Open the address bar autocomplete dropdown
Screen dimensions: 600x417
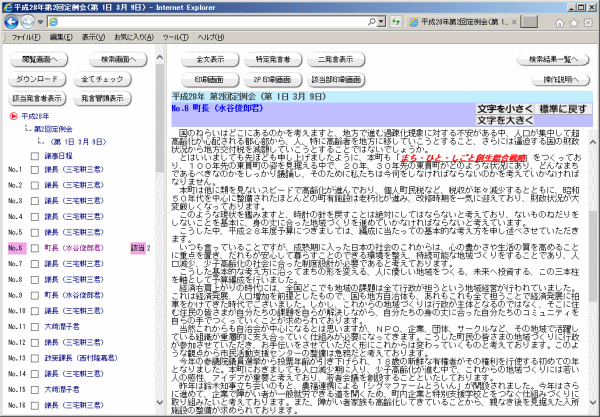point(382,22)
